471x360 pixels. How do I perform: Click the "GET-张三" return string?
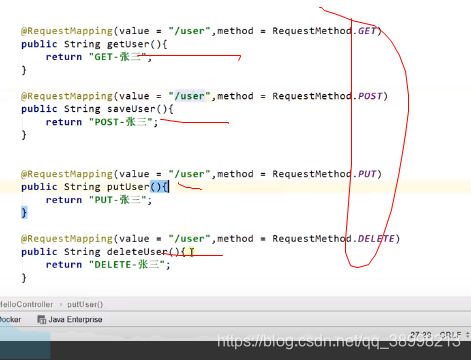point(118,57)
